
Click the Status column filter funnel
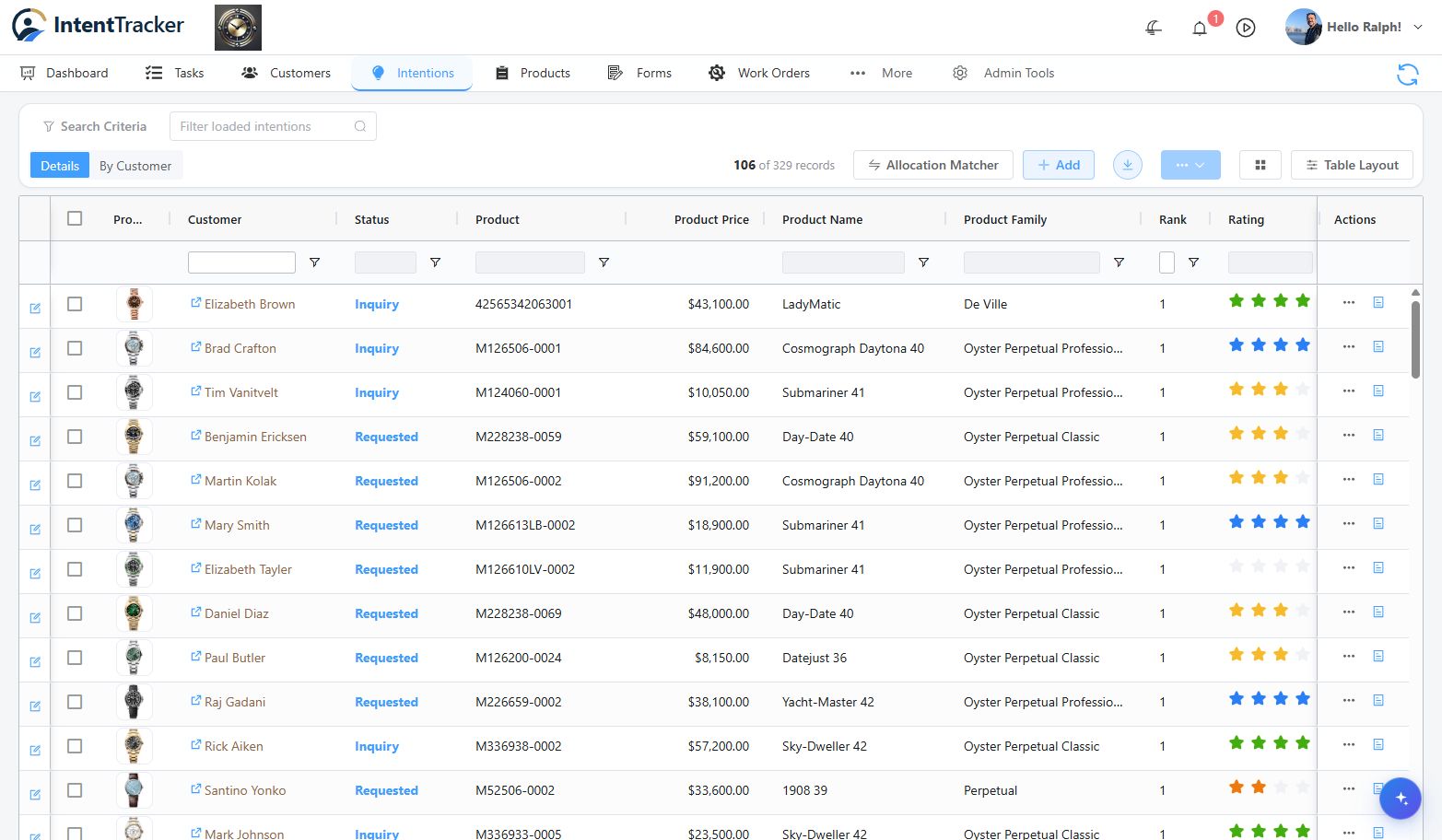click(435, 262)
